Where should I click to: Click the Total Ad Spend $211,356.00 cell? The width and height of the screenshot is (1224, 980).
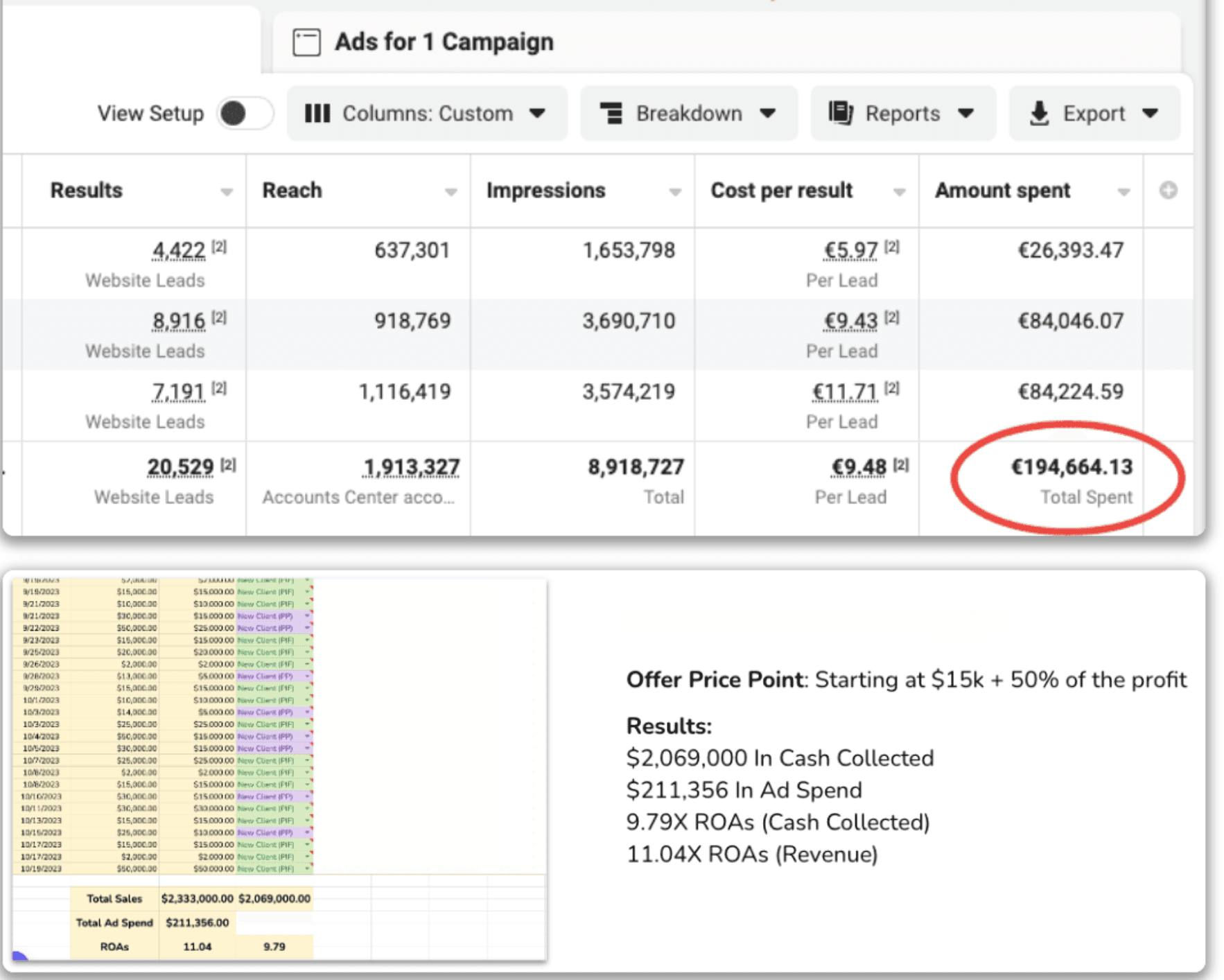(x=198, y=923)
